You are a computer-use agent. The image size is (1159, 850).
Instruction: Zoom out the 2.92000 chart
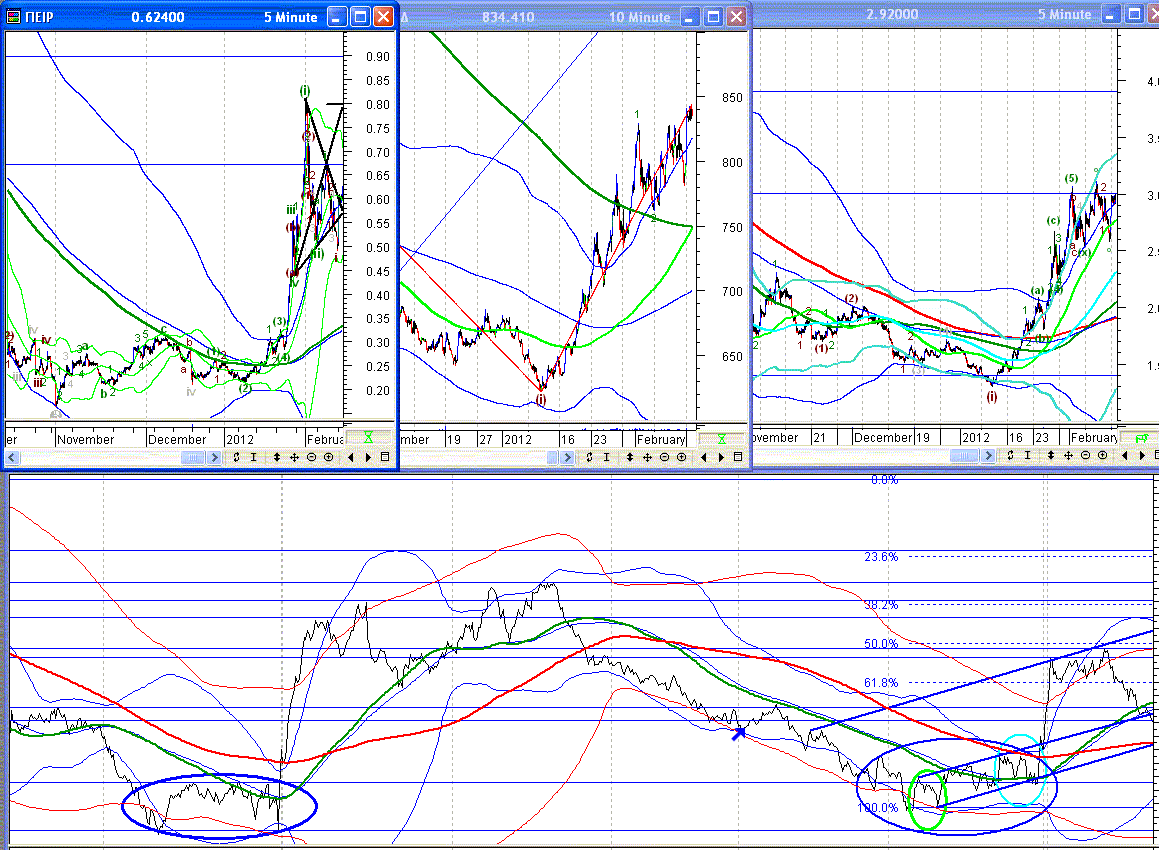point(1085,455)
